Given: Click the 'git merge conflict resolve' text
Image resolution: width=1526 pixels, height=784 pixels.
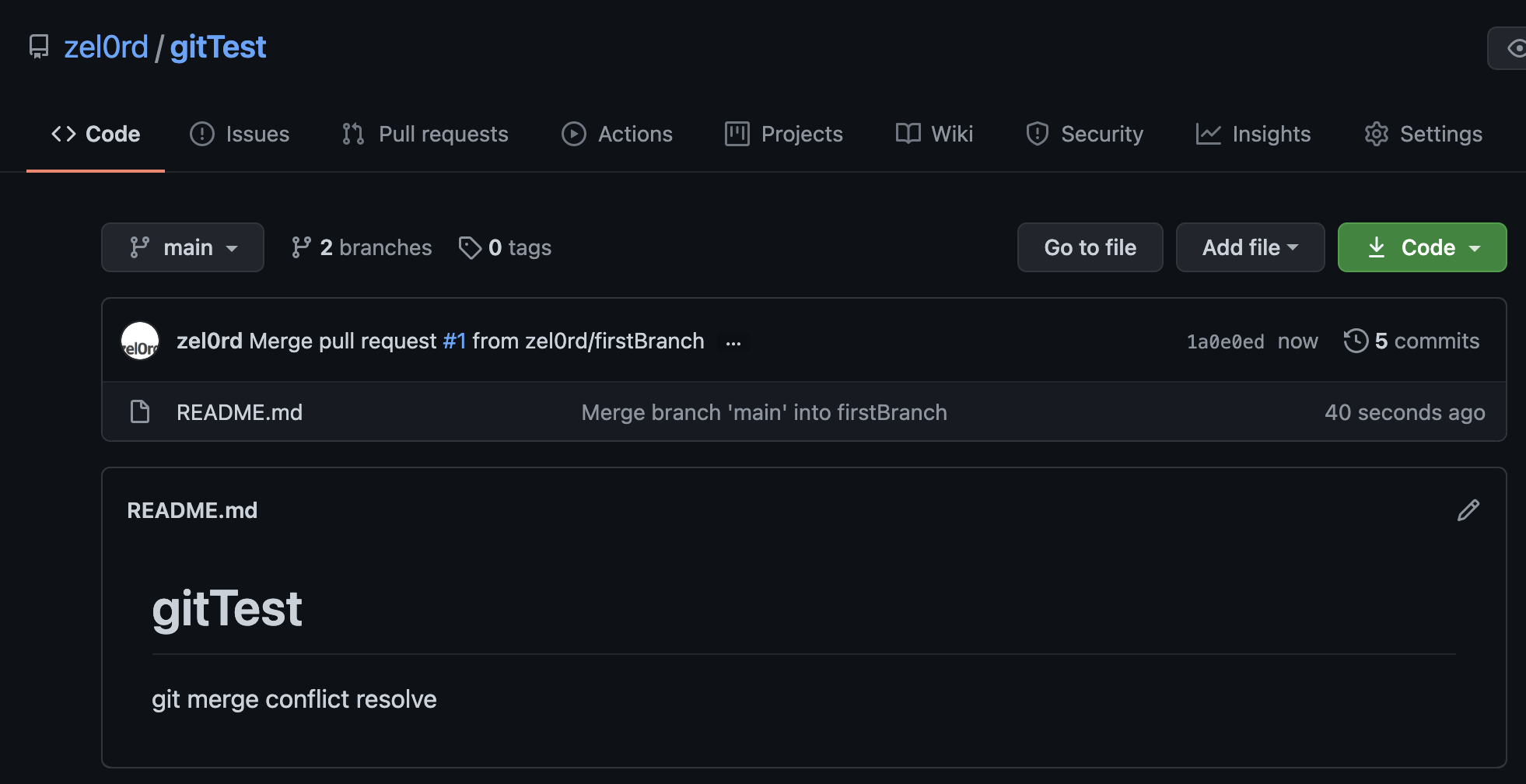Looking at the screenshot, I should 294,699.
